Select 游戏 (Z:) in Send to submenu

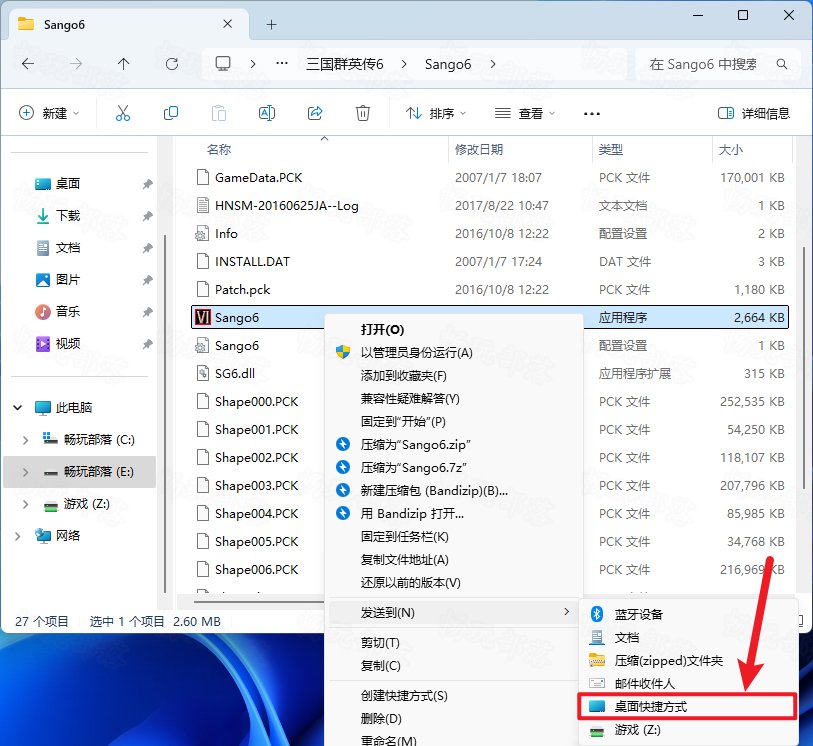click(x=688, y=730)
